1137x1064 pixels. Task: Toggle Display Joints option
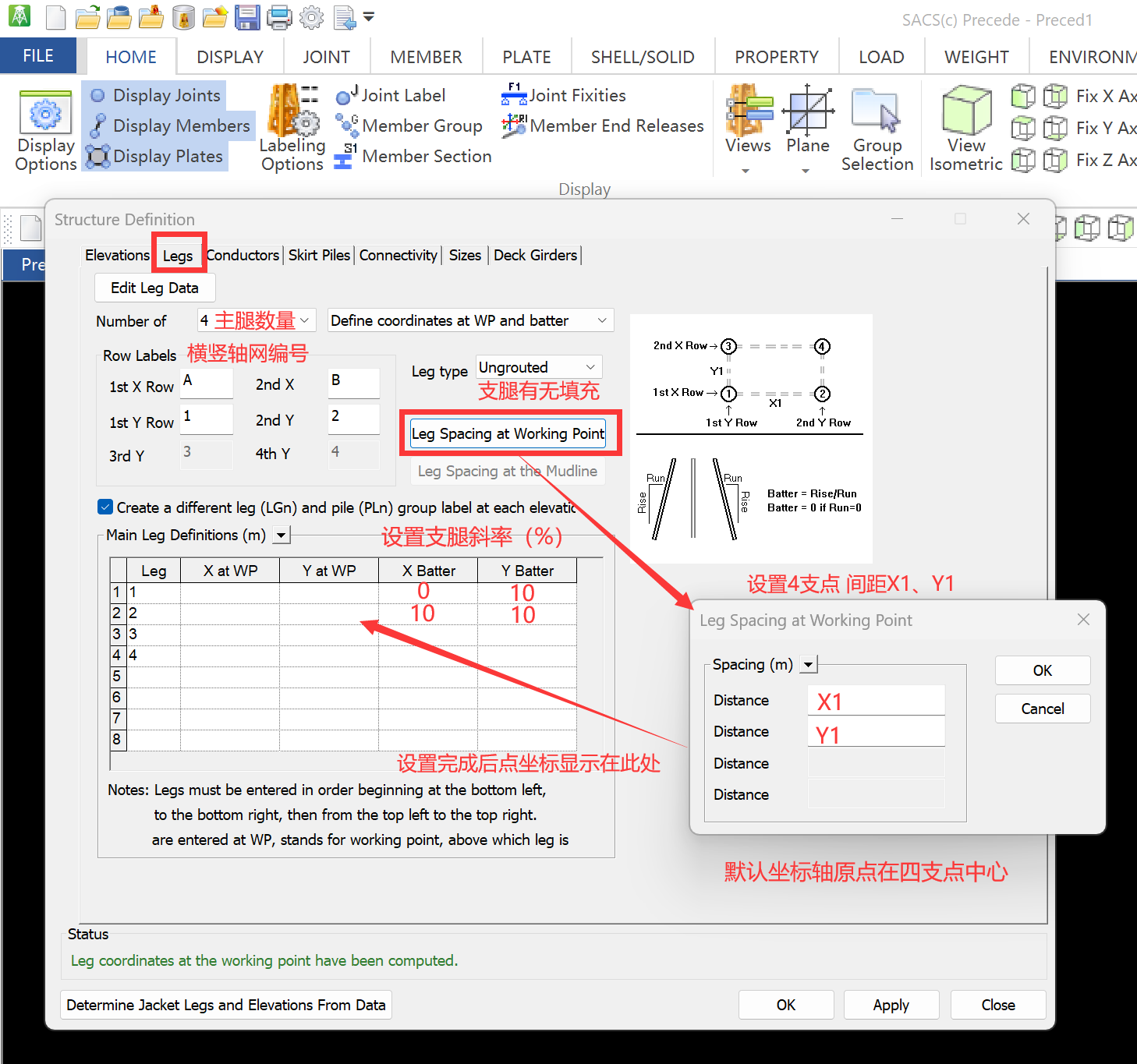[155, 96]
